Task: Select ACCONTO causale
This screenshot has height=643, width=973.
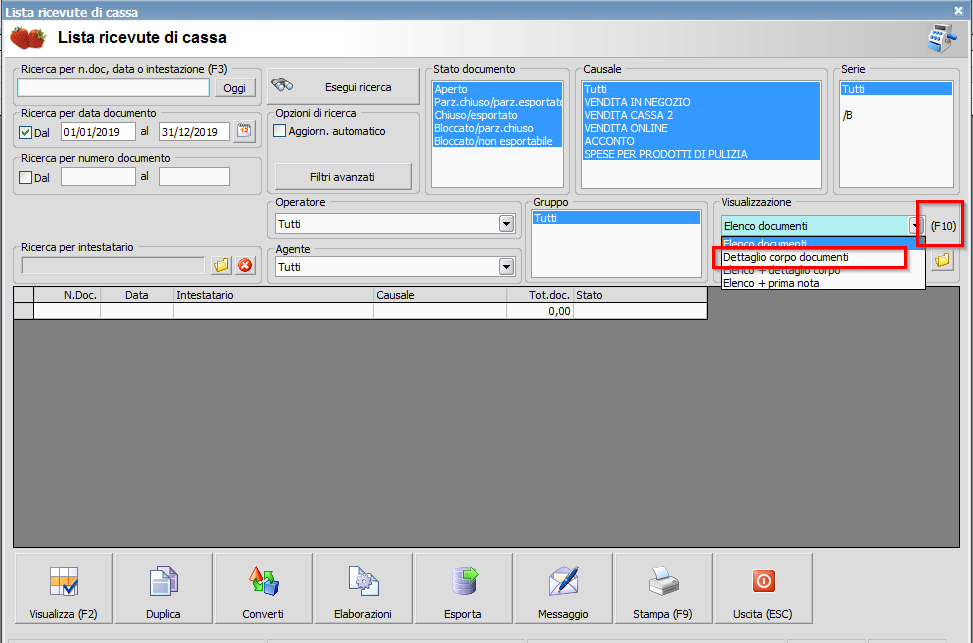Action: [701, 141]
